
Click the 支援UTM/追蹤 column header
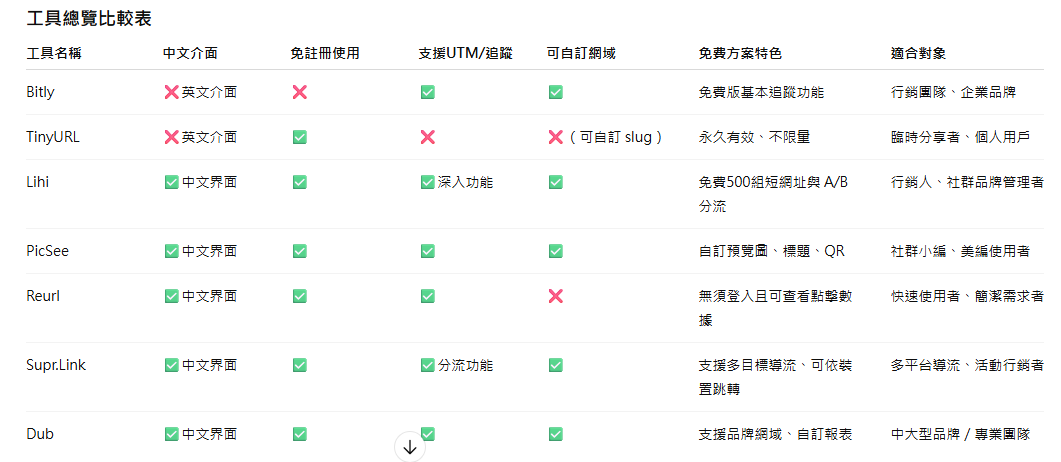point(466,53)
